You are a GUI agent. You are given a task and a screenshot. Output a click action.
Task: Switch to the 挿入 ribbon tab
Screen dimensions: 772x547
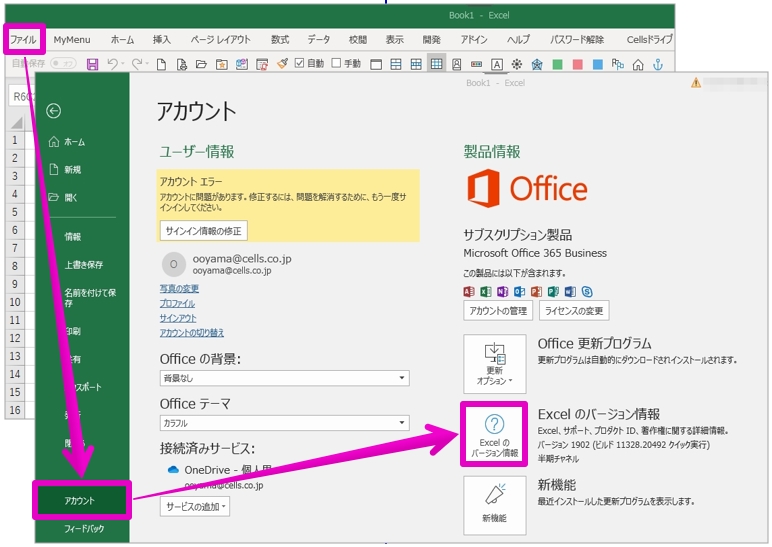161,39
